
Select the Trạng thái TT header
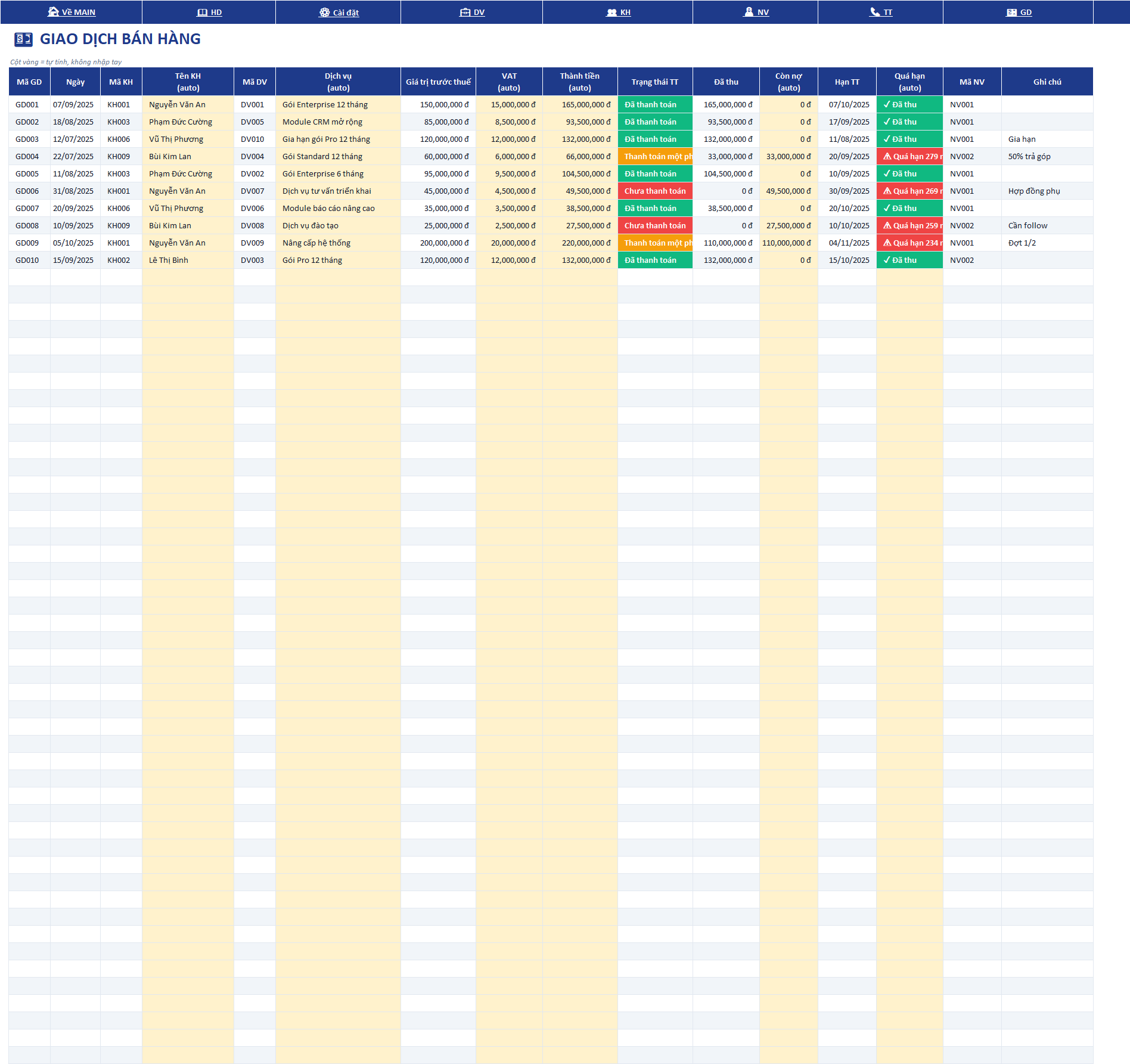655,82
